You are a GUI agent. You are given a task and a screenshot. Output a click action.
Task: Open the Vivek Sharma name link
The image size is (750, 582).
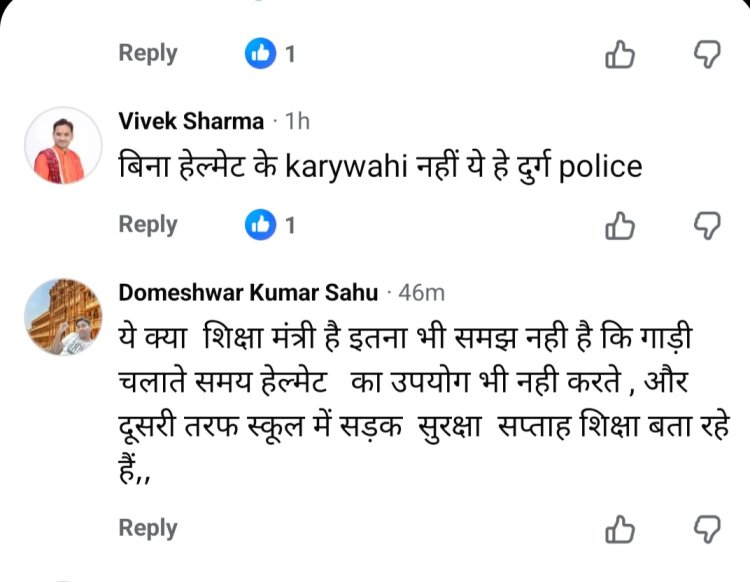pyautogui.click(x=191, y=121)
